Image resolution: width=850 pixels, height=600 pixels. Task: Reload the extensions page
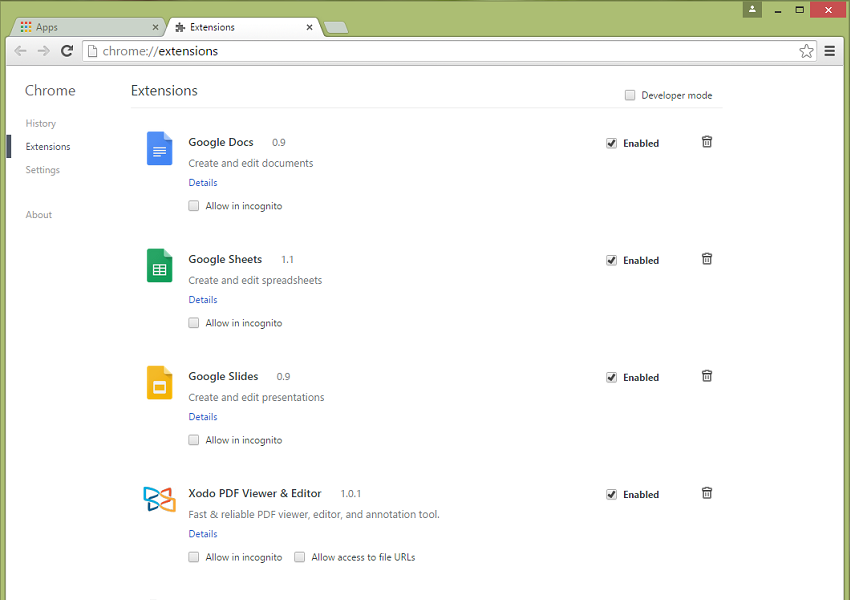[x=67, y=51]
